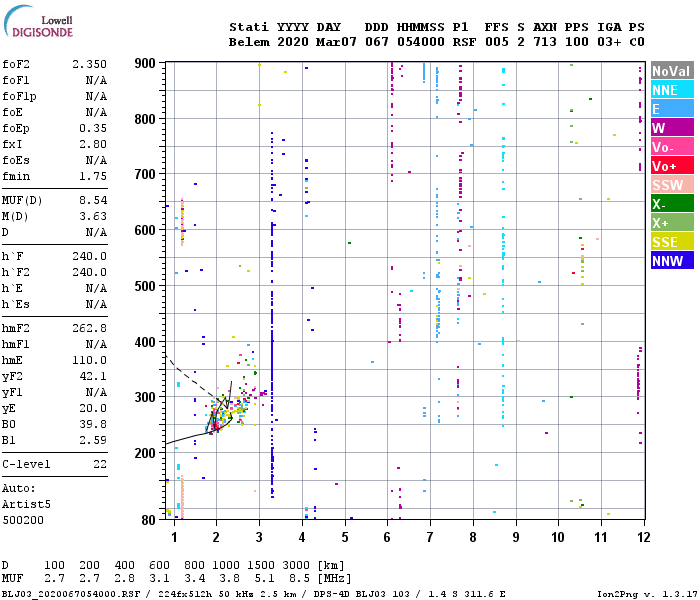Click the Lowell Digisonde logo

[x=38, y=21]
